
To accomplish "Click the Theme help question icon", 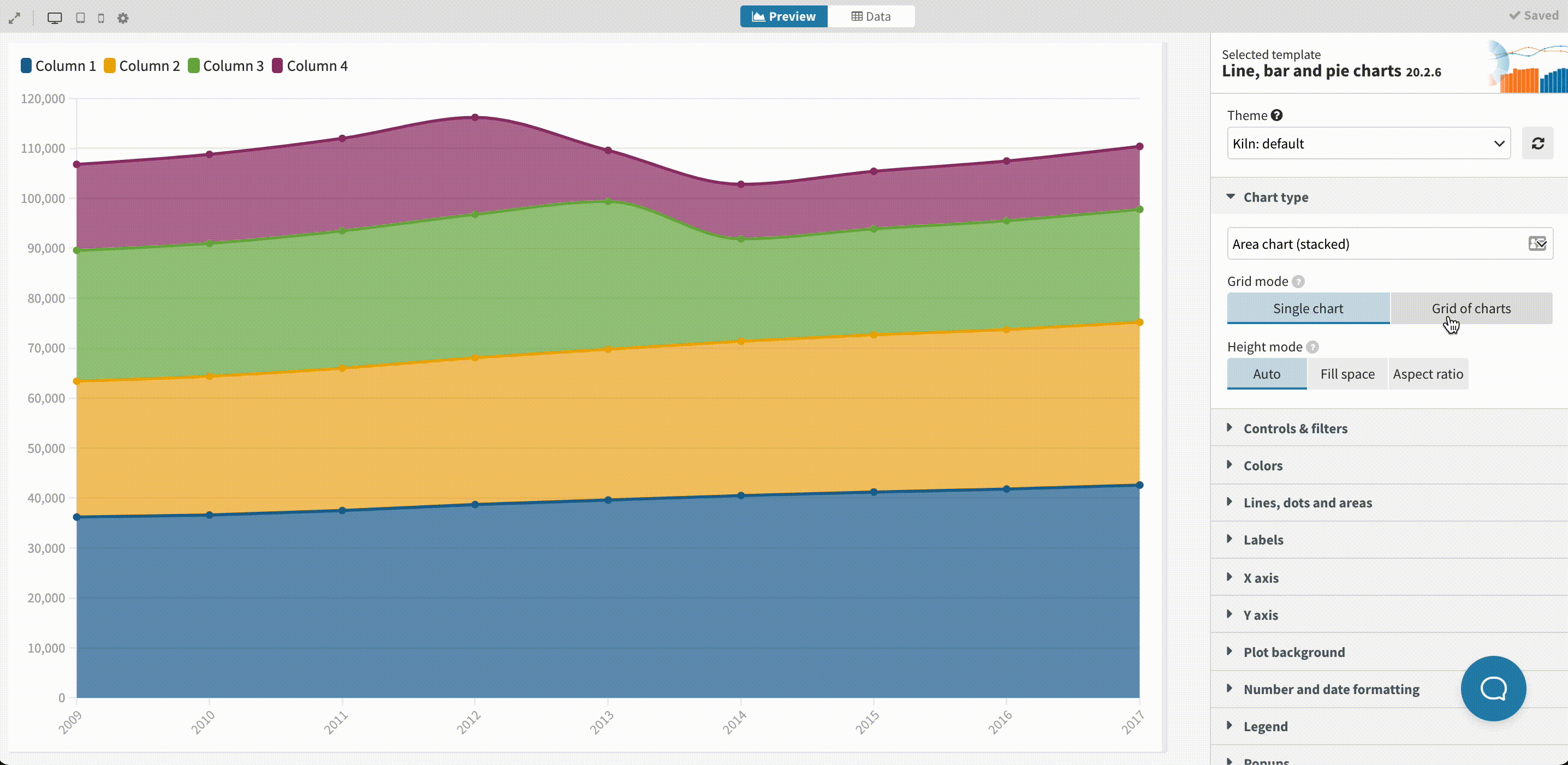I will pos(1277,115).
